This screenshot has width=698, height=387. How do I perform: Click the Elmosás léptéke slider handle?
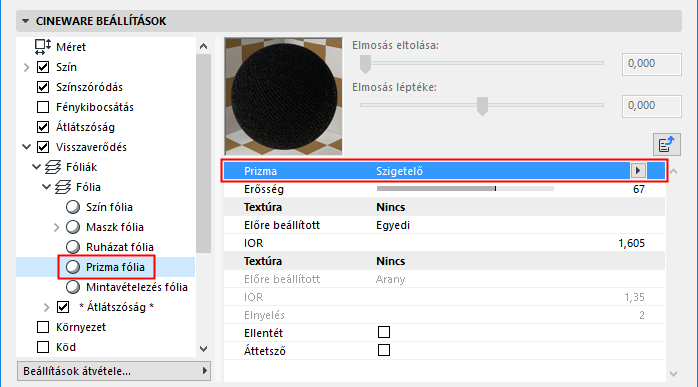point(482,106)
